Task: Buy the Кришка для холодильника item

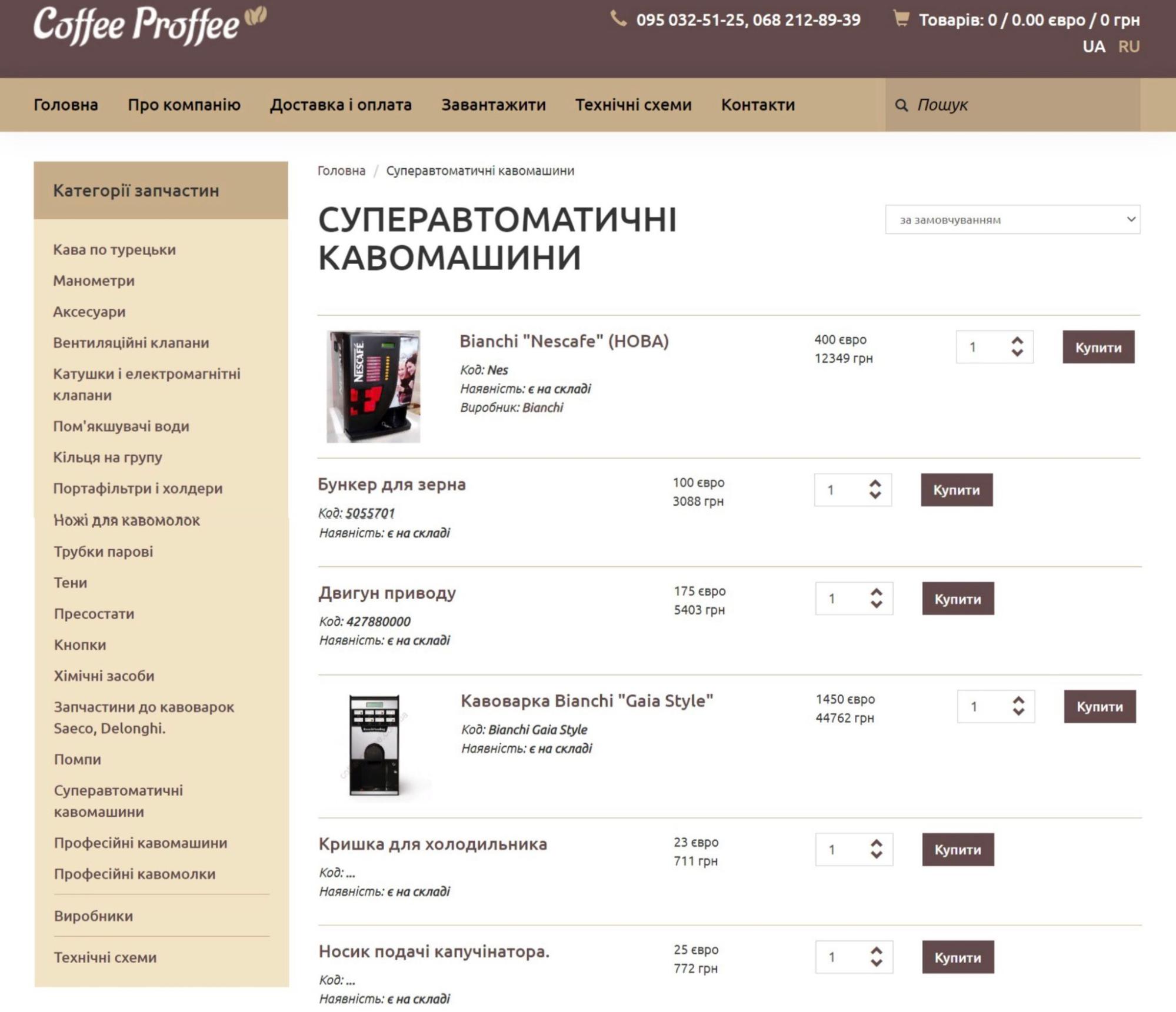Action: tap(958, 849)
